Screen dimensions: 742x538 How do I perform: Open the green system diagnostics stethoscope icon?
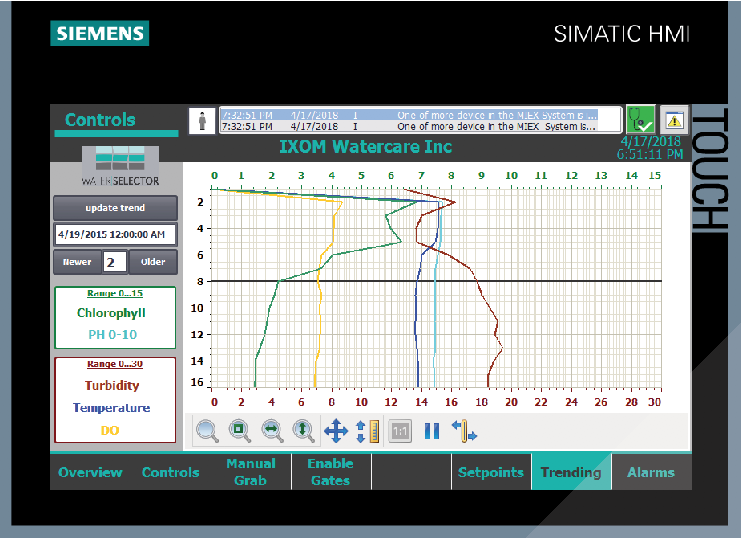[x=641, y=119]
